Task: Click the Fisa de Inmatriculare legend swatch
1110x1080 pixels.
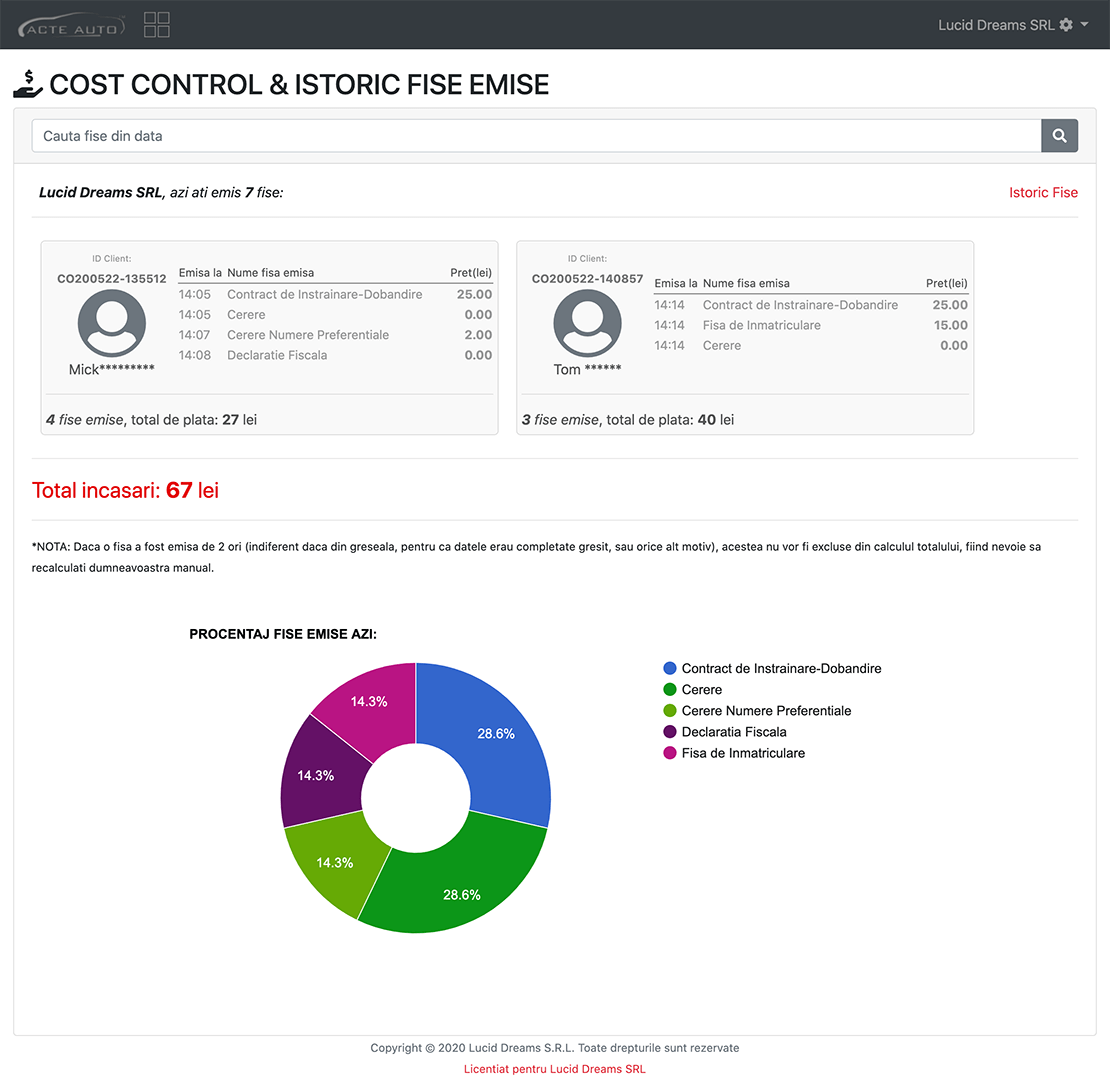Action: 670,753
